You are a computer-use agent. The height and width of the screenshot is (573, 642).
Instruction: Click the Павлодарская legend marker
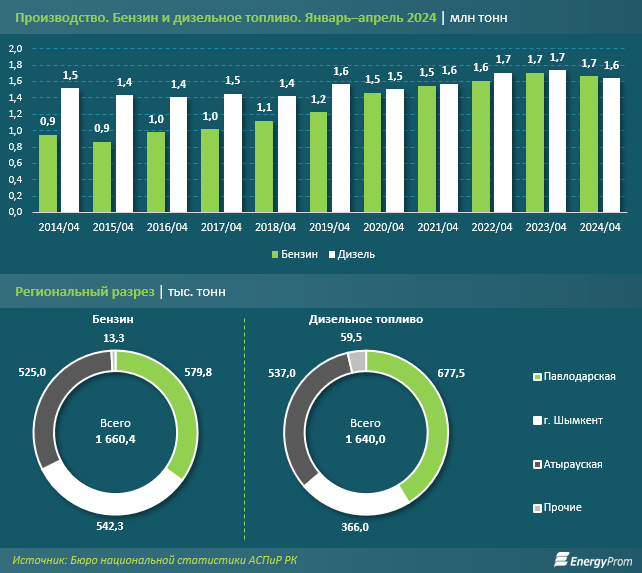point(537,377)
